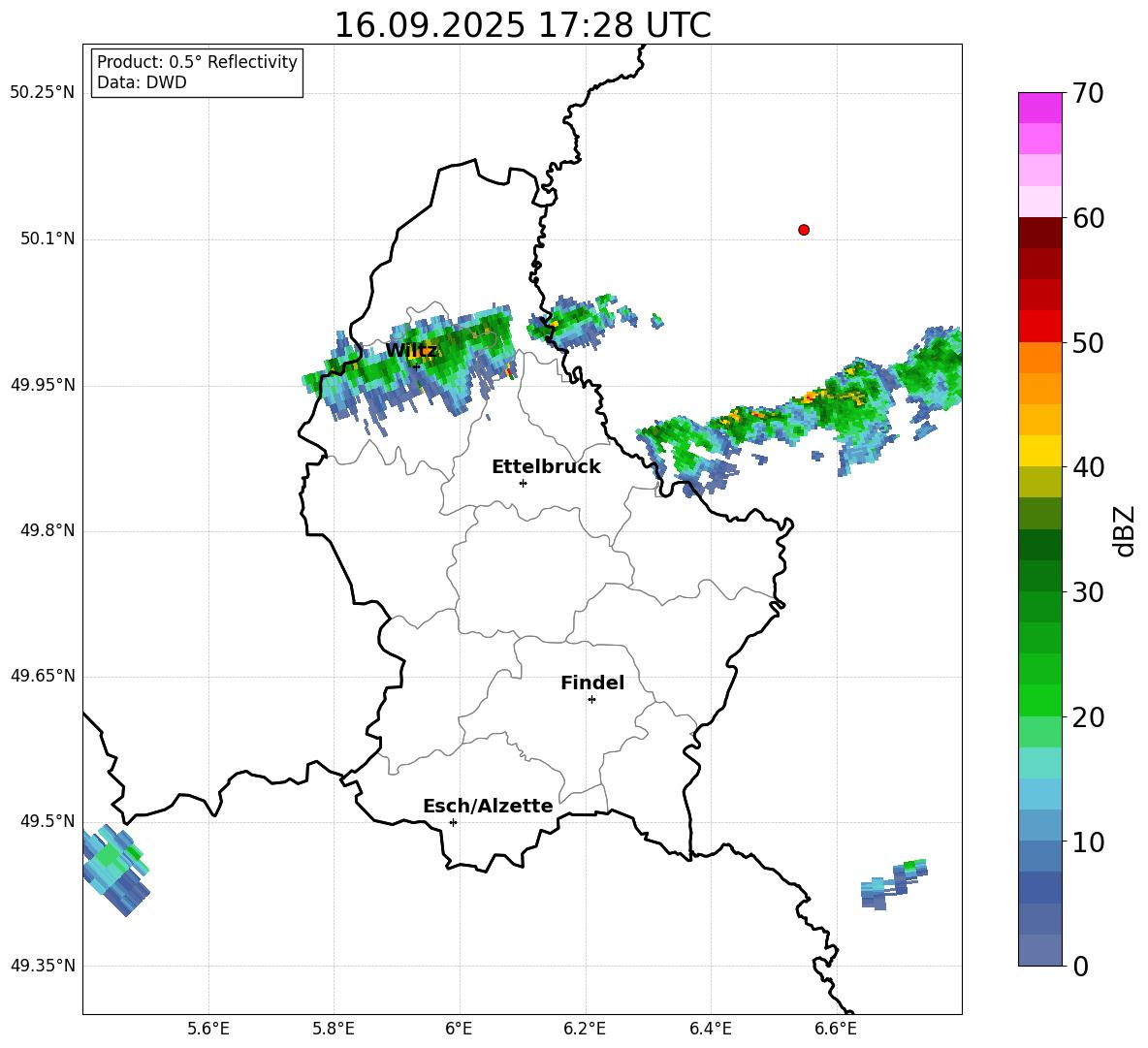Click the Esch/Alzette city label

click(x=488, y=807)
